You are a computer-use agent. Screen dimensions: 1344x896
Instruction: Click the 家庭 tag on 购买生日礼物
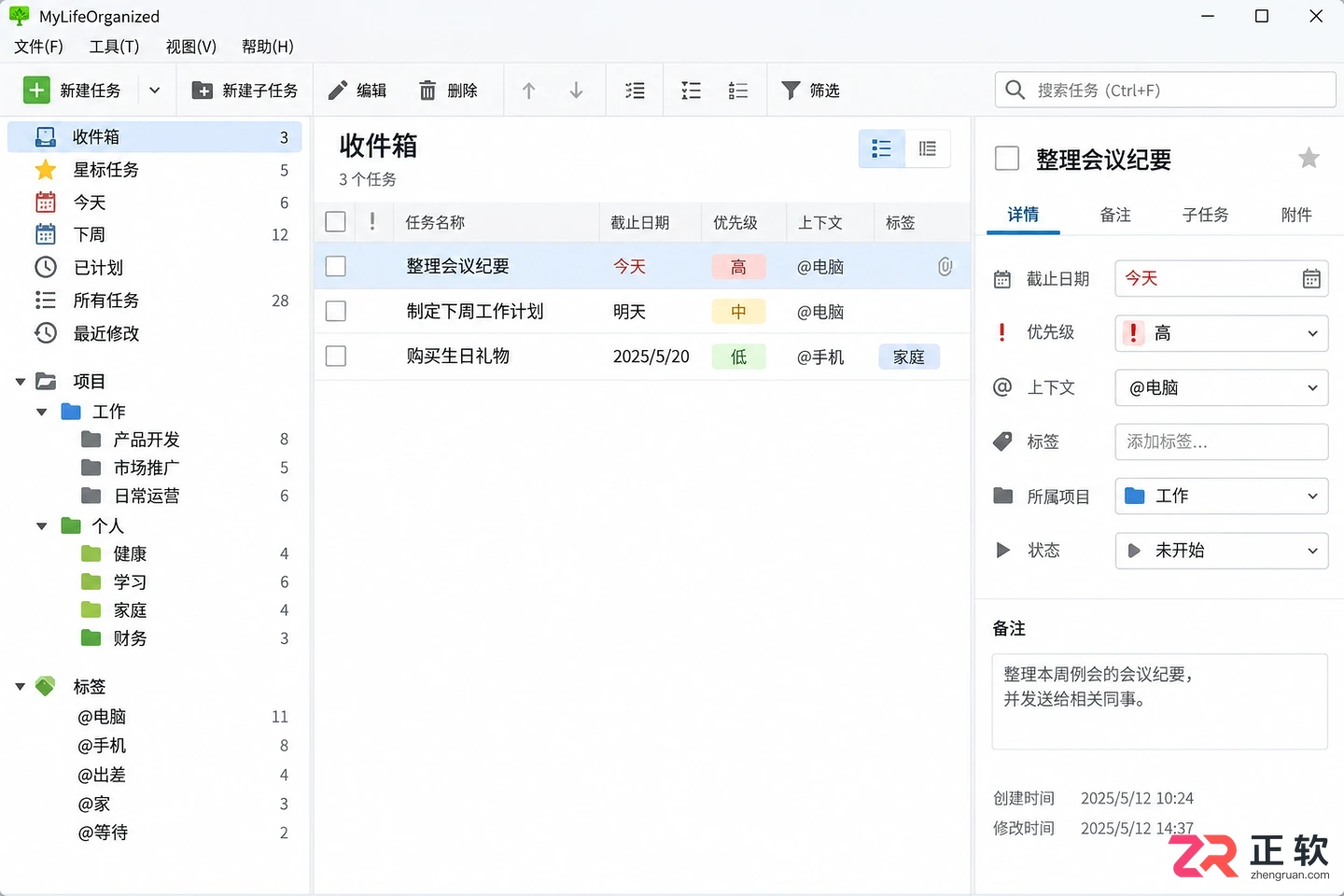(x=909, y=357)
